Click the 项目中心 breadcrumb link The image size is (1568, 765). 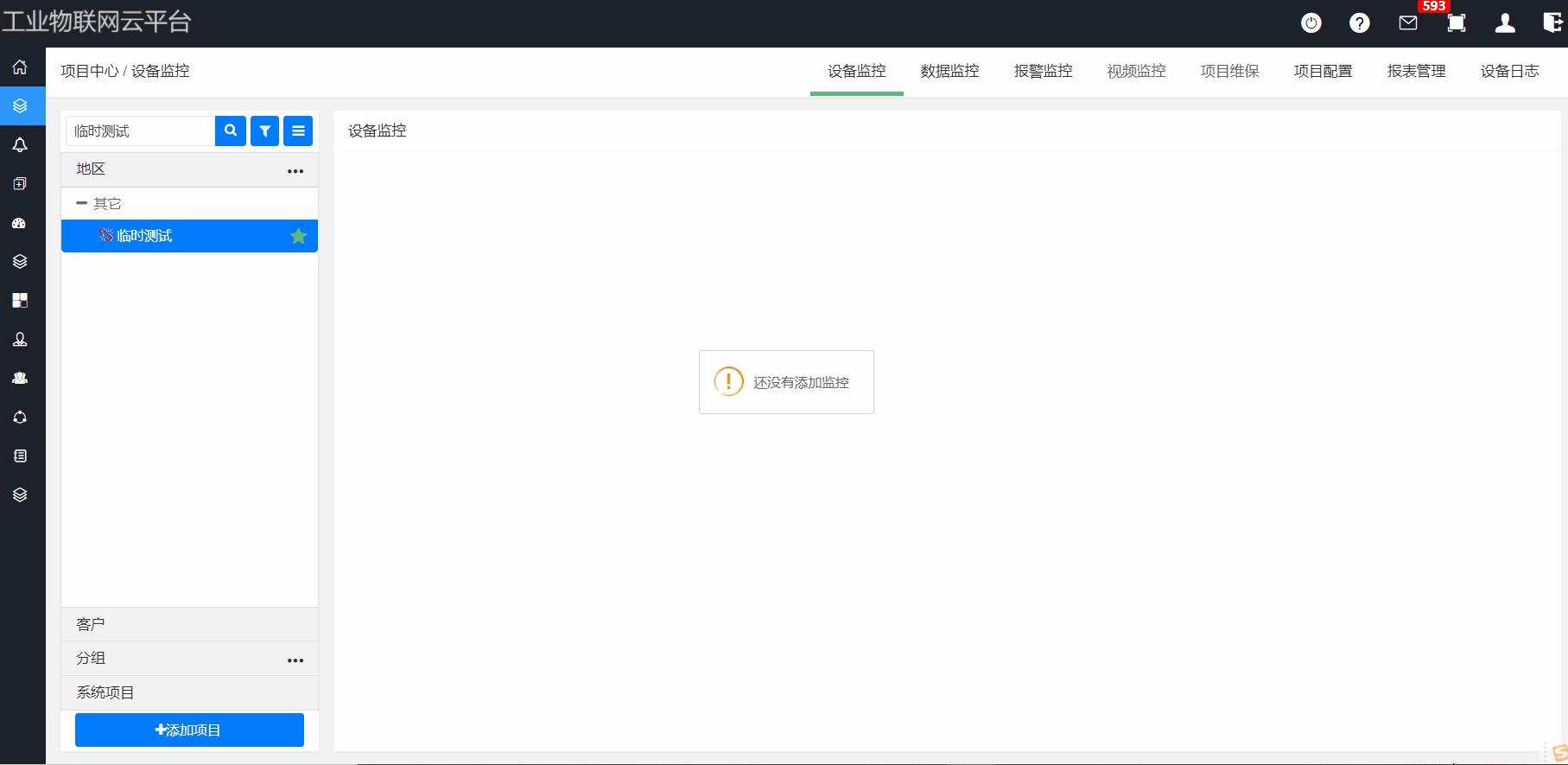coord(90,71)
